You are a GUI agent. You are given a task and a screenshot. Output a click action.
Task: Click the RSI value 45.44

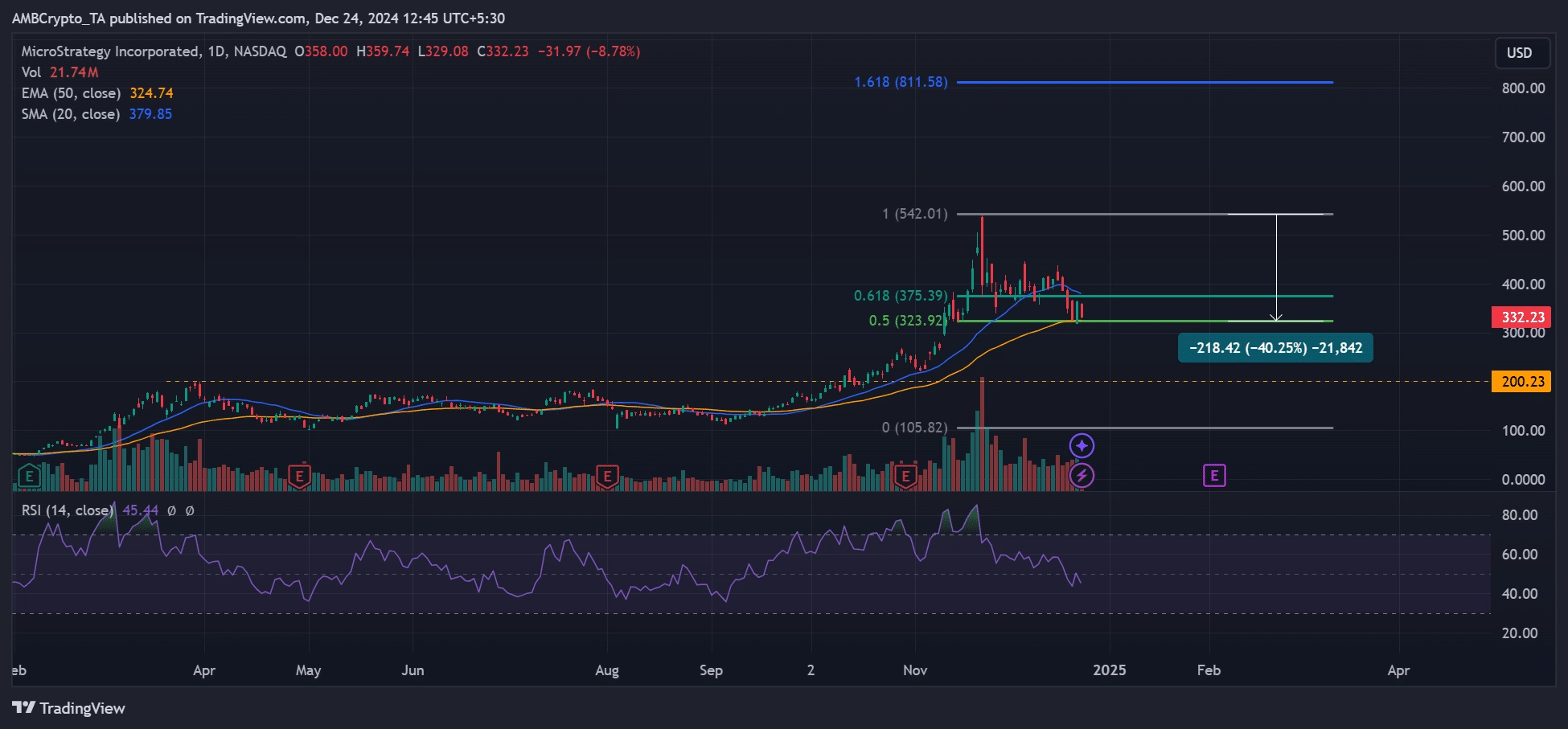[140, 510]
